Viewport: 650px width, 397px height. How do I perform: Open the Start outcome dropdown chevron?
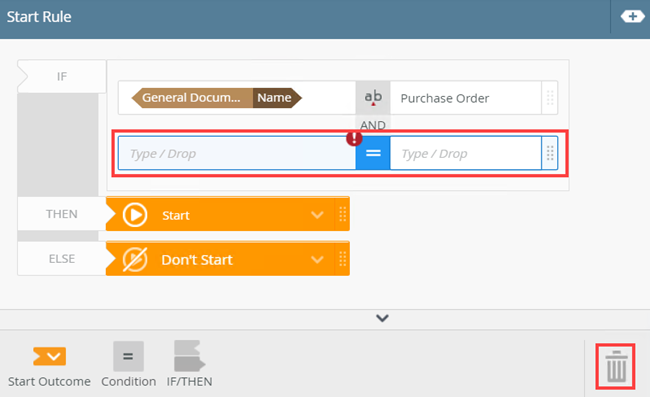(317, 215)
